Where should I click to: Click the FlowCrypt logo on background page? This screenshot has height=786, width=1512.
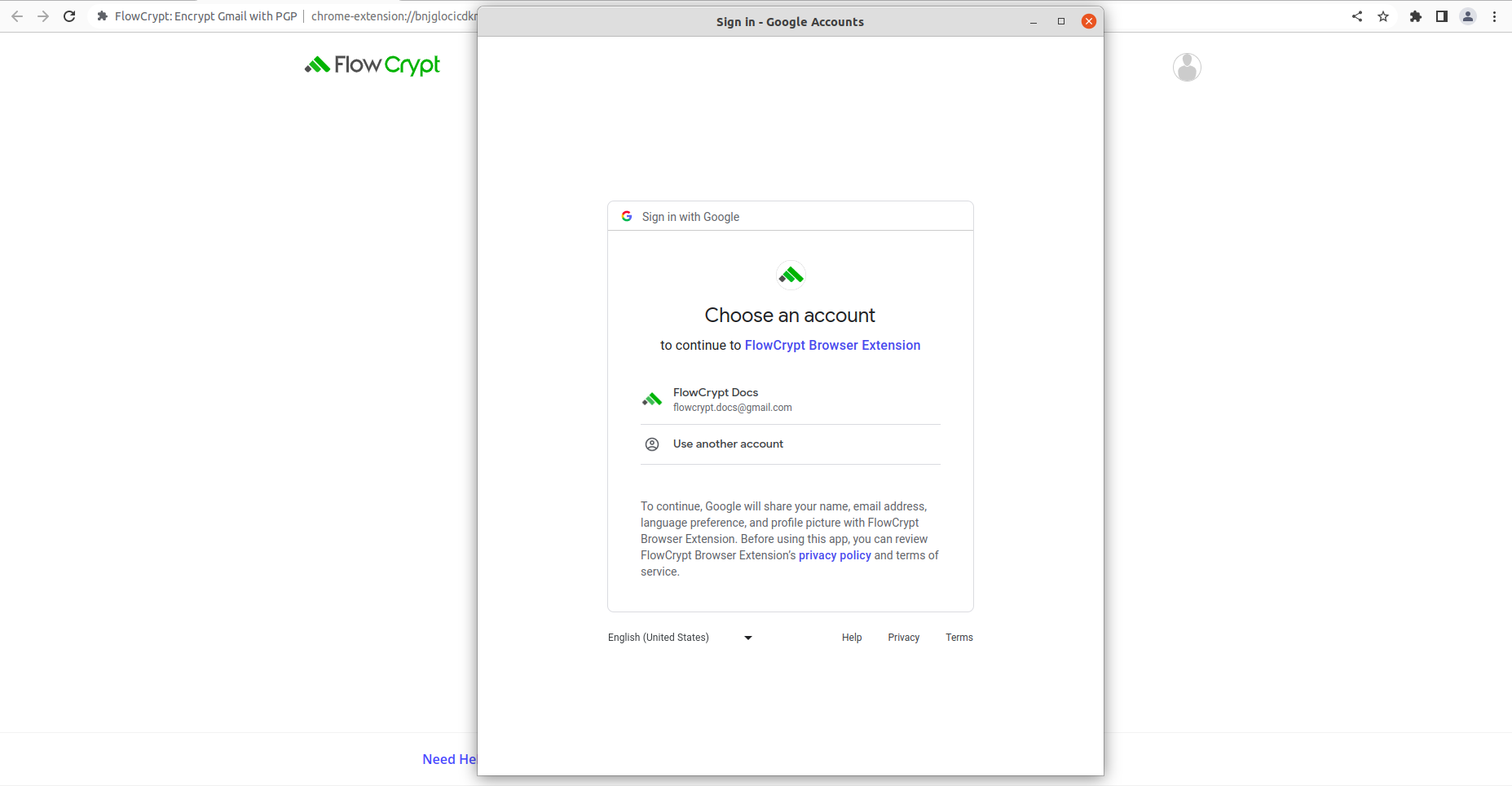tap(372, 64)
